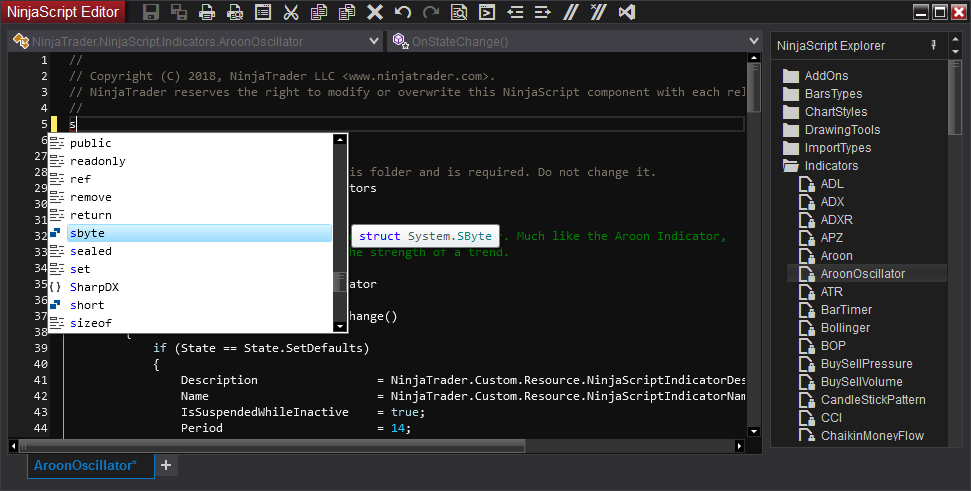Click the editor horizontal scrollbar's left arrow

(14, 445)
